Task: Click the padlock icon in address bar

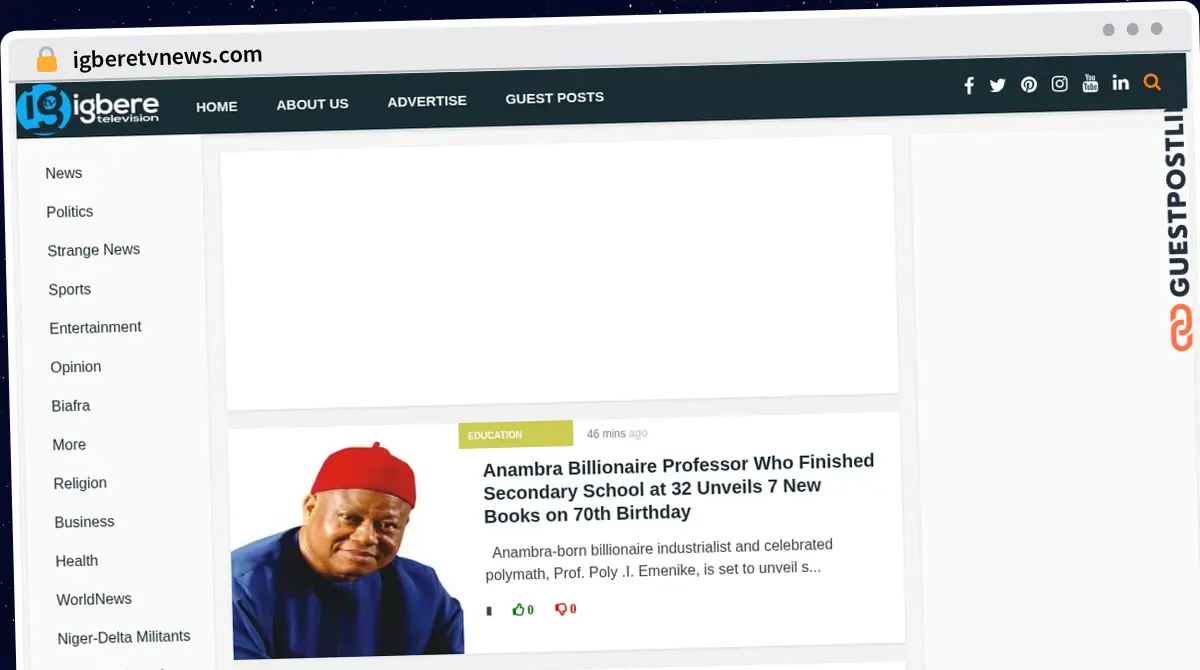Action: click(46, 59)
